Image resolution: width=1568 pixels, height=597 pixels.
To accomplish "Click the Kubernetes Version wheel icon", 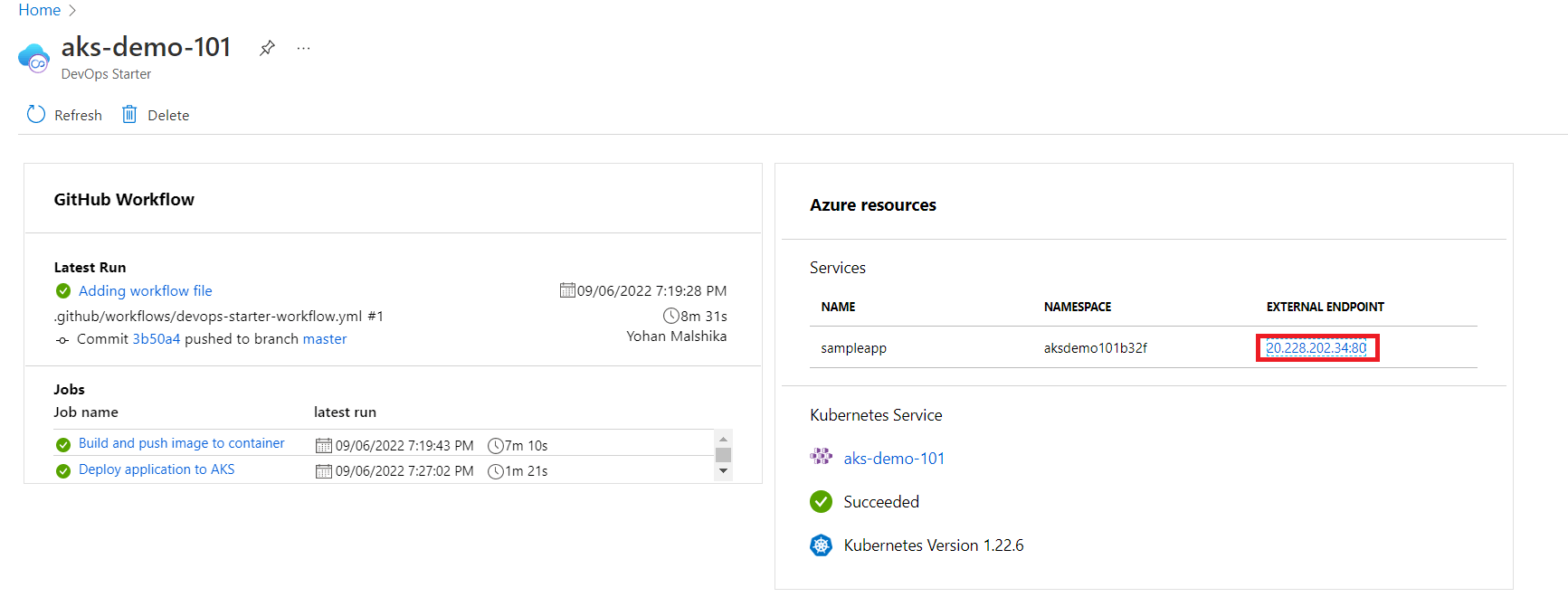I will point(821,545).
